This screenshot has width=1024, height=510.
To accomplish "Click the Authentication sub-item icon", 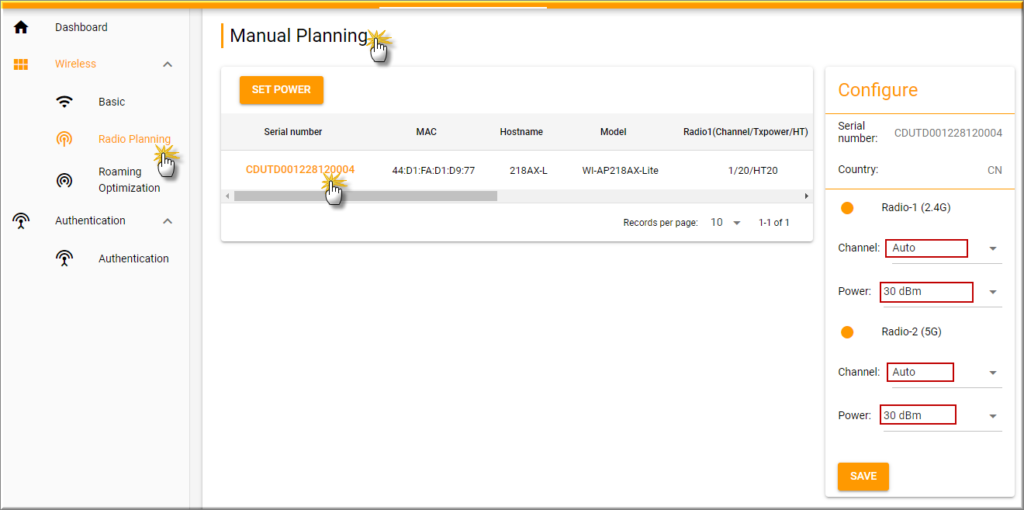I will pyautogui.click(x=64, y=259).
